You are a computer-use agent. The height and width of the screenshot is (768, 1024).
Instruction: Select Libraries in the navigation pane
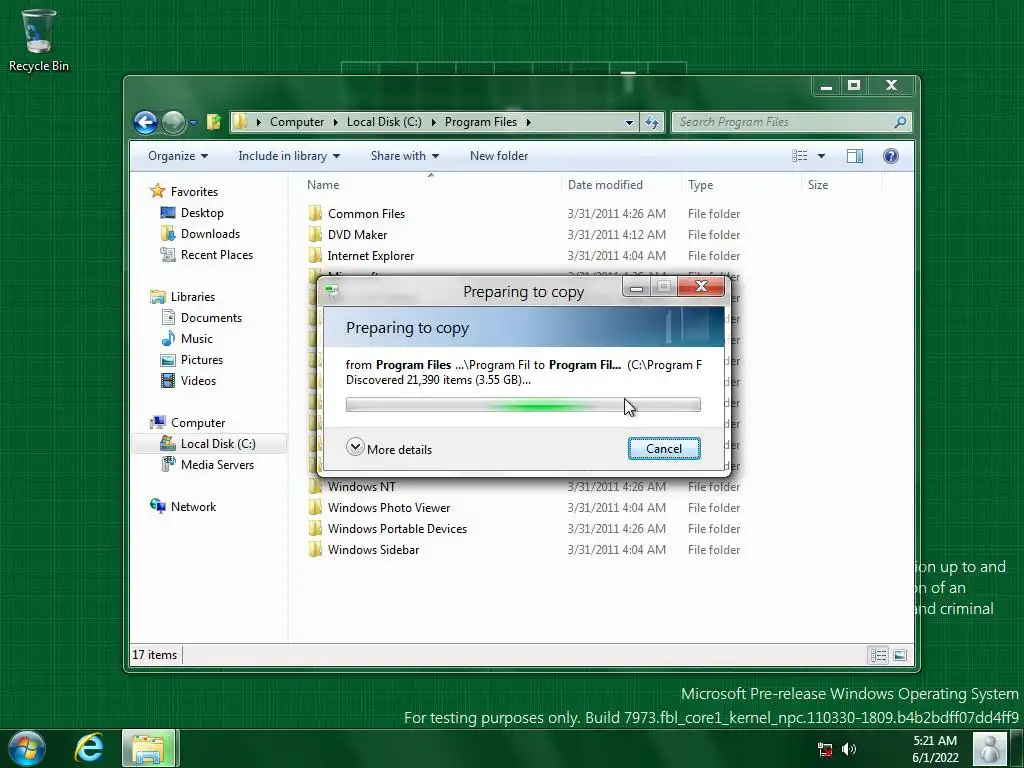[193, 296]
